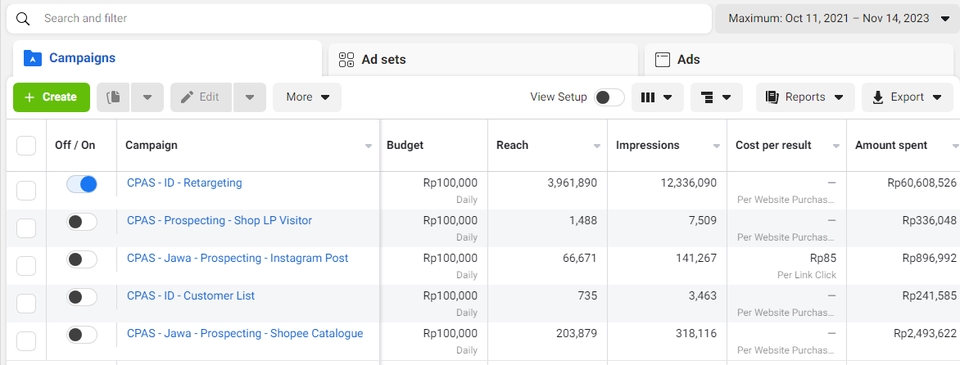Tick the select-all header checkbox
The width and height of the screenshot is (960, 365).
pyautogui.click(x=26, y=146)
